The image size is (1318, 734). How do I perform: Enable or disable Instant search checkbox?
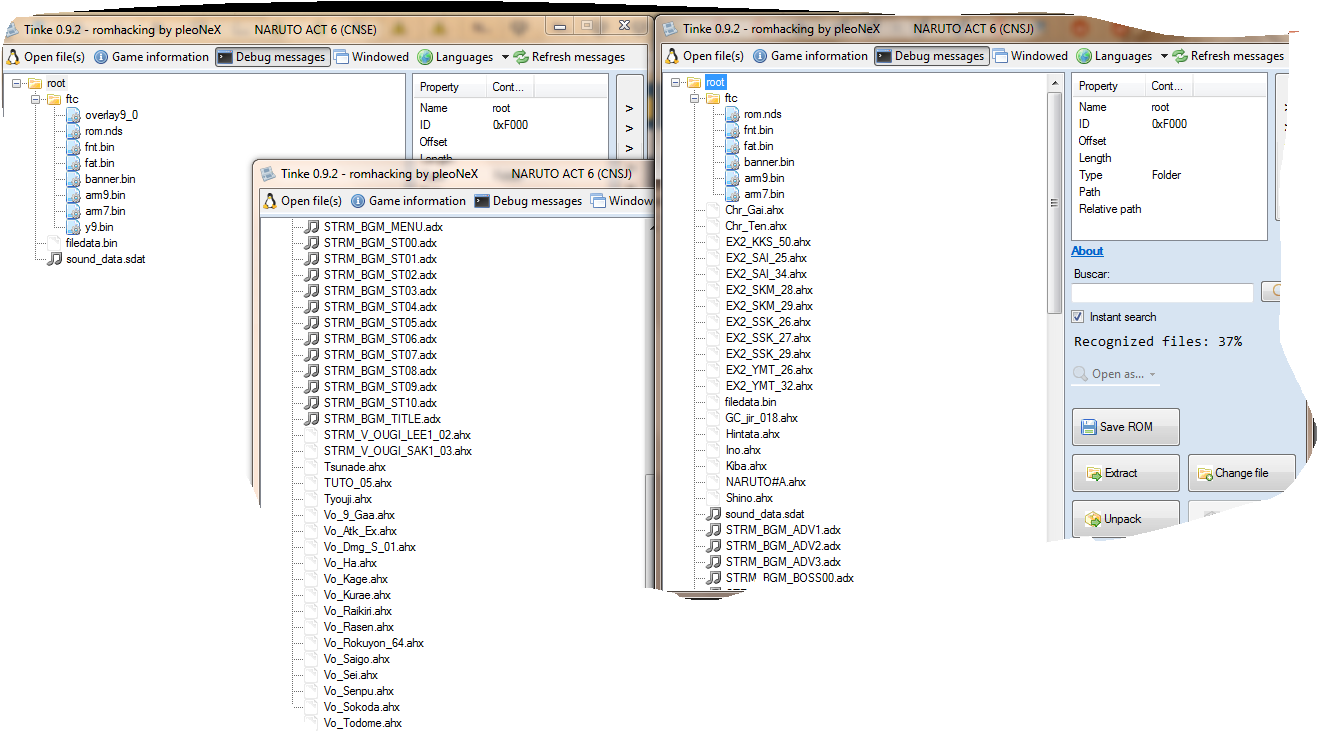pos(1078,317)
